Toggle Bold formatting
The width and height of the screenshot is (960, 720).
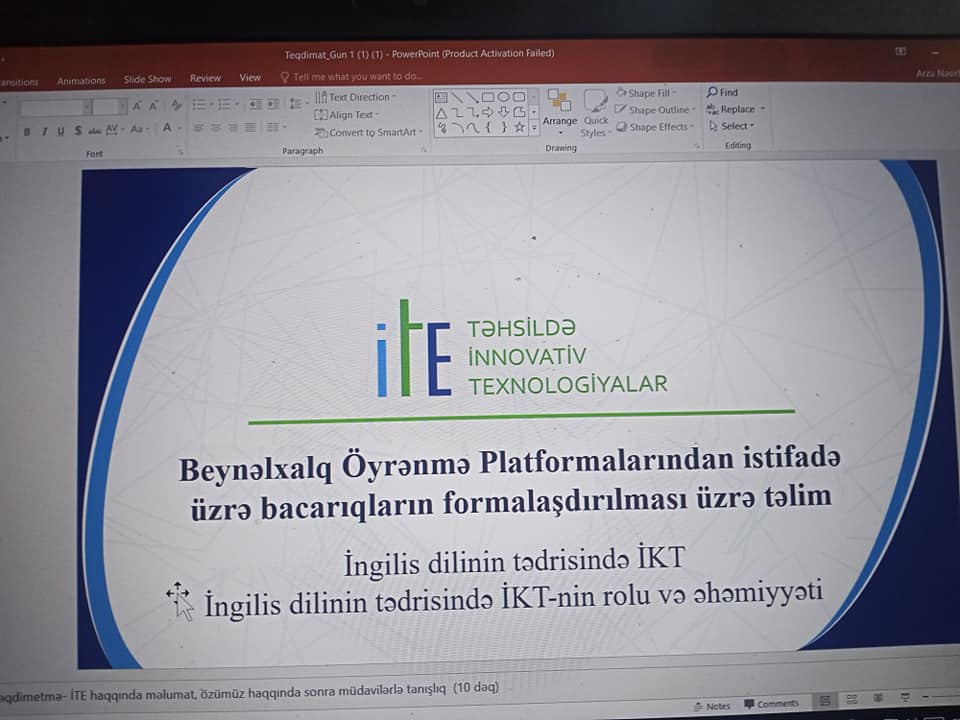tap(27, 132)
